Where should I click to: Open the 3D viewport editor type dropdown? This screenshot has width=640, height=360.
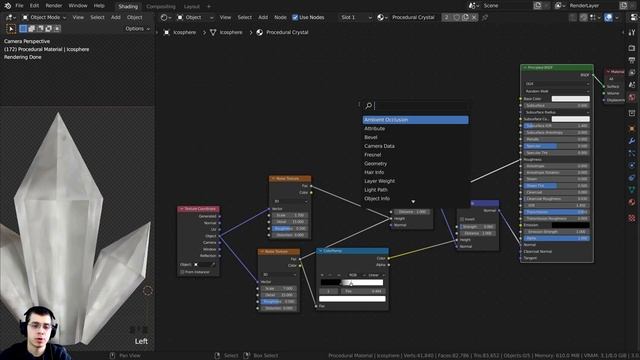10,18
